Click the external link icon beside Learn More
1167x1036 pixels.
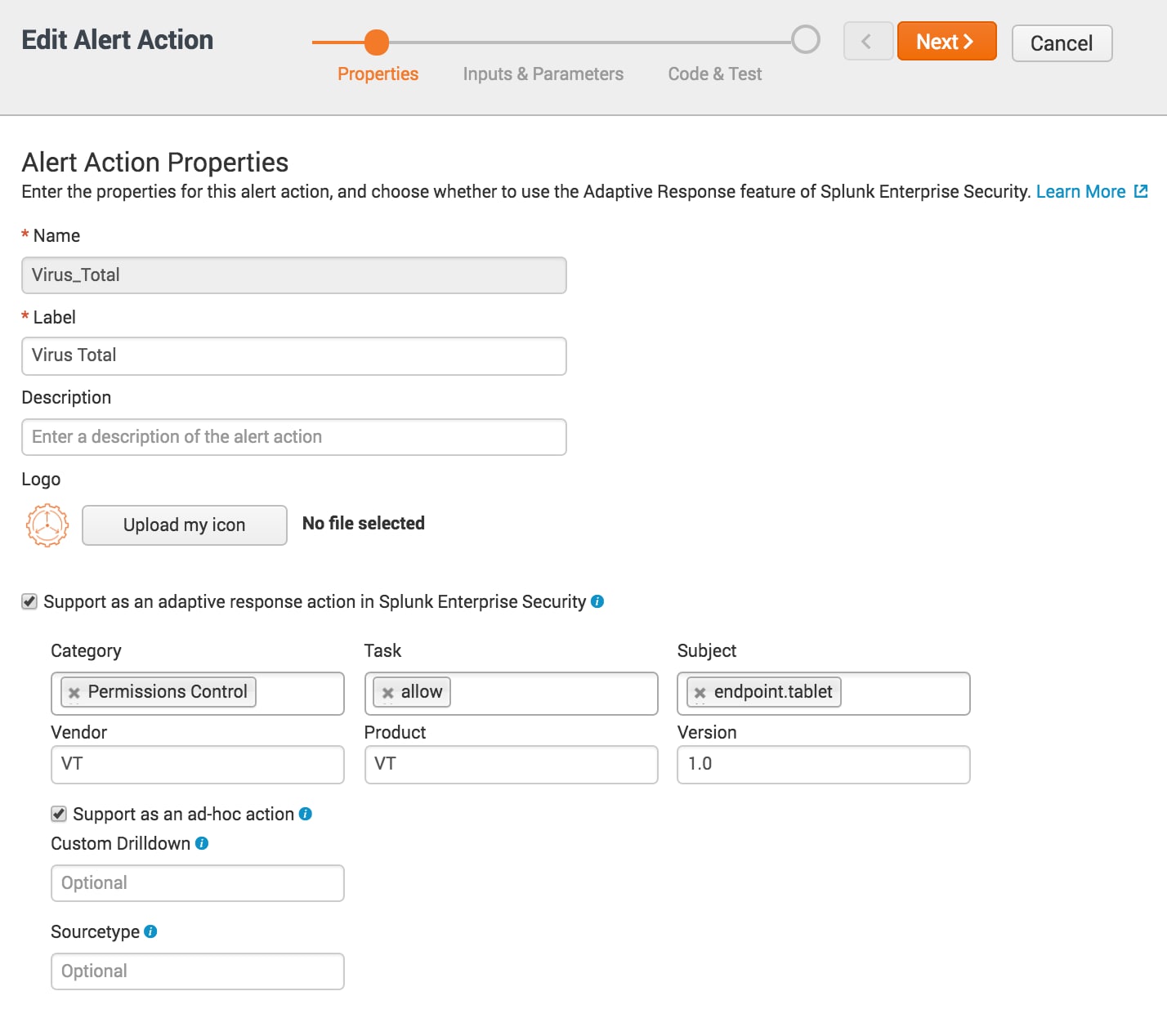pyautogui.click(x=1141, y=191)
